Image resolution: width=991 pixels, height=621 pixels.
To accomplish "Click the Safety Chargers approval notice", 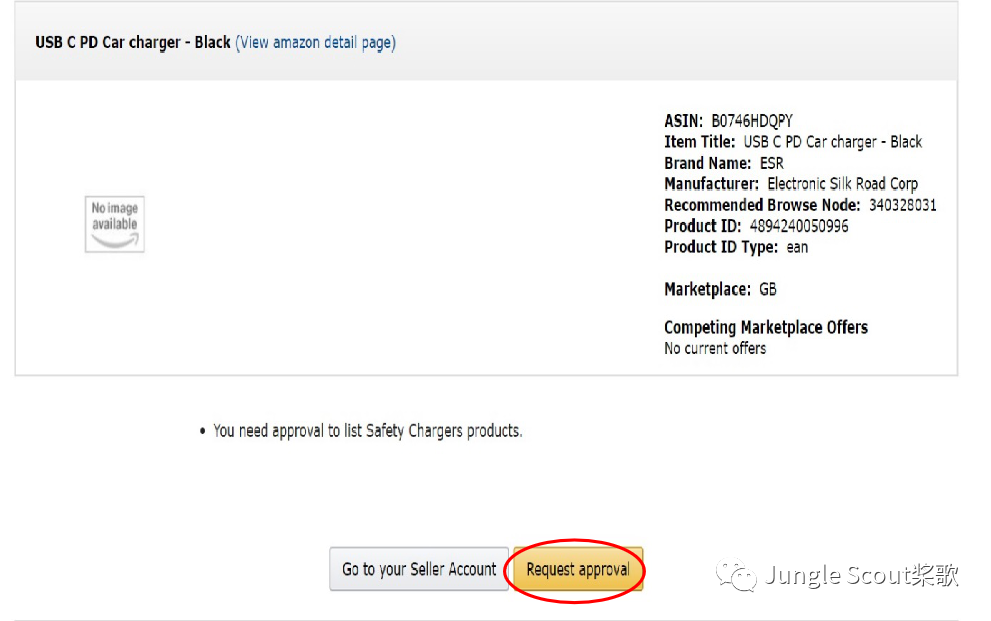I will 367,431.
